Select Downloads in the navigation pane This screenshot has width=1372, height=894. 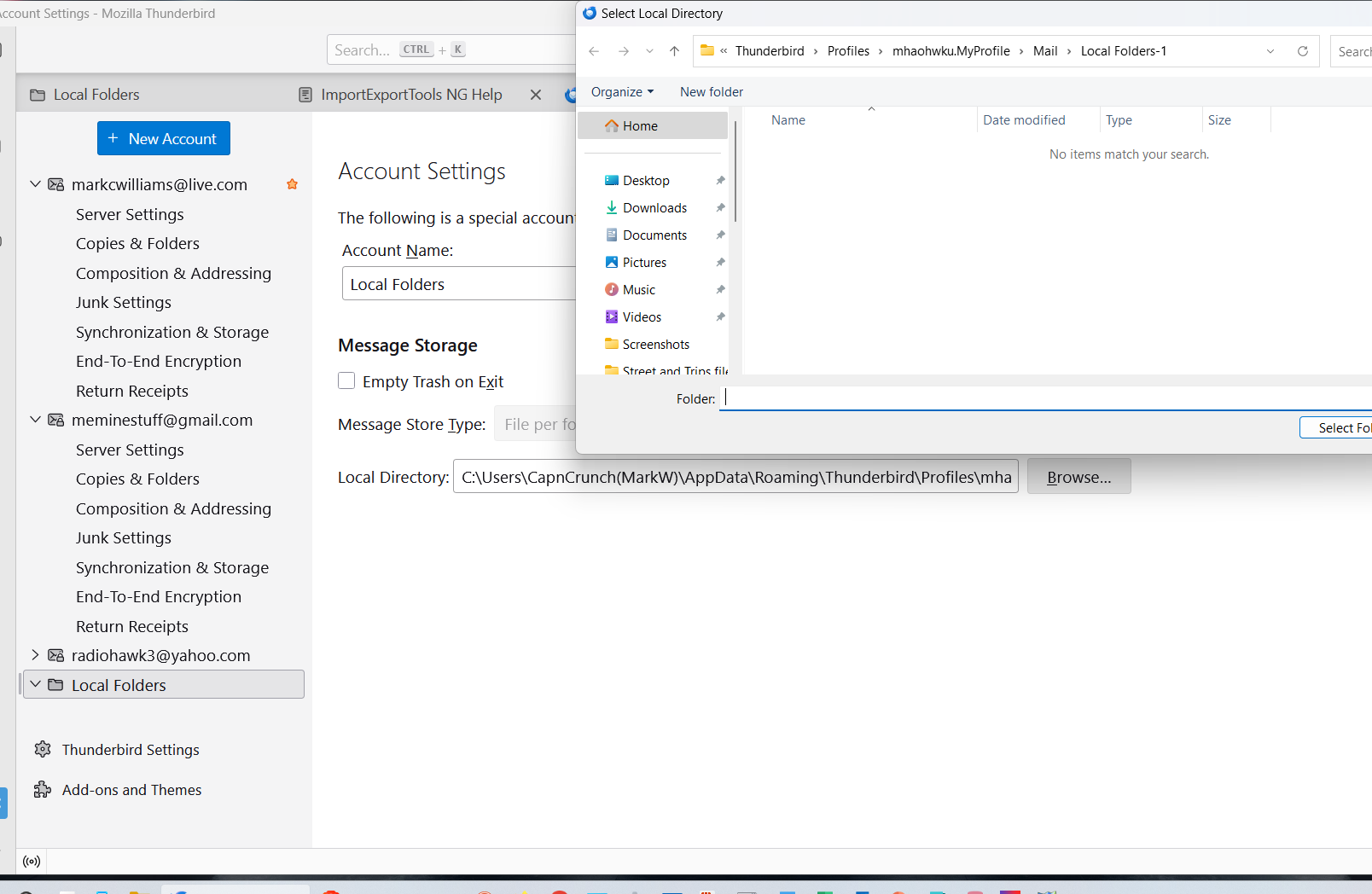pyautogui.click(x=654, y=208)
